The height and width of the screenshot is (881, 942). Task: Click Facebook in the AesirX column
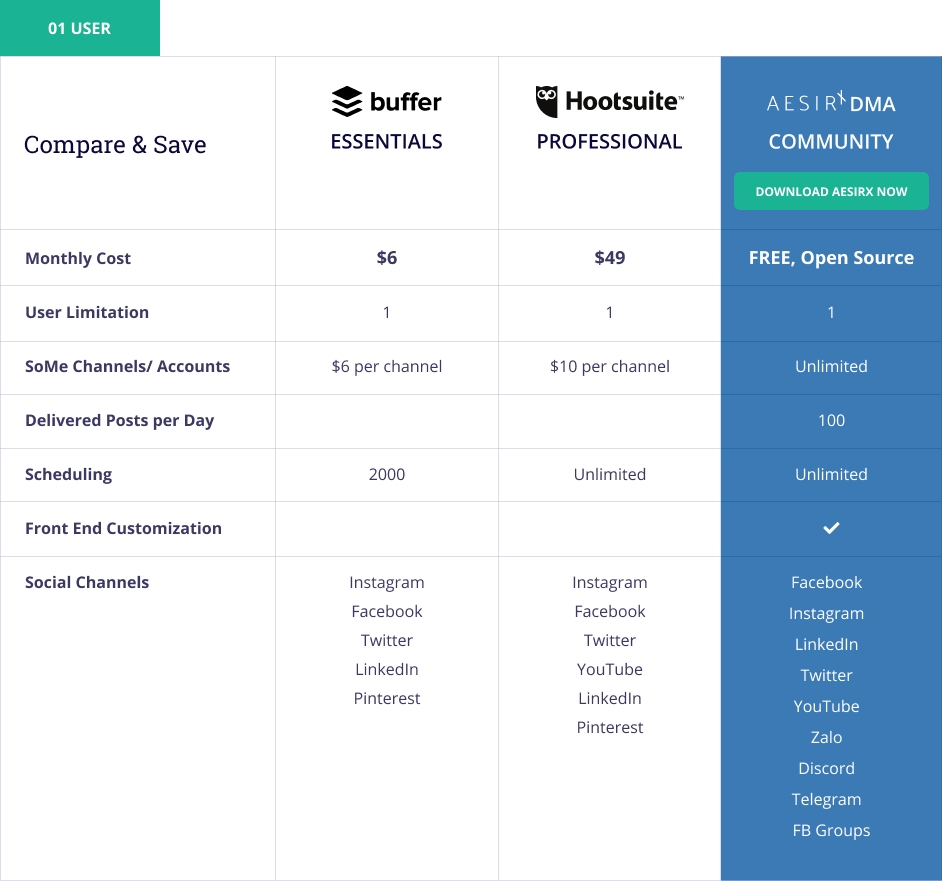click(x=826, y=582)
